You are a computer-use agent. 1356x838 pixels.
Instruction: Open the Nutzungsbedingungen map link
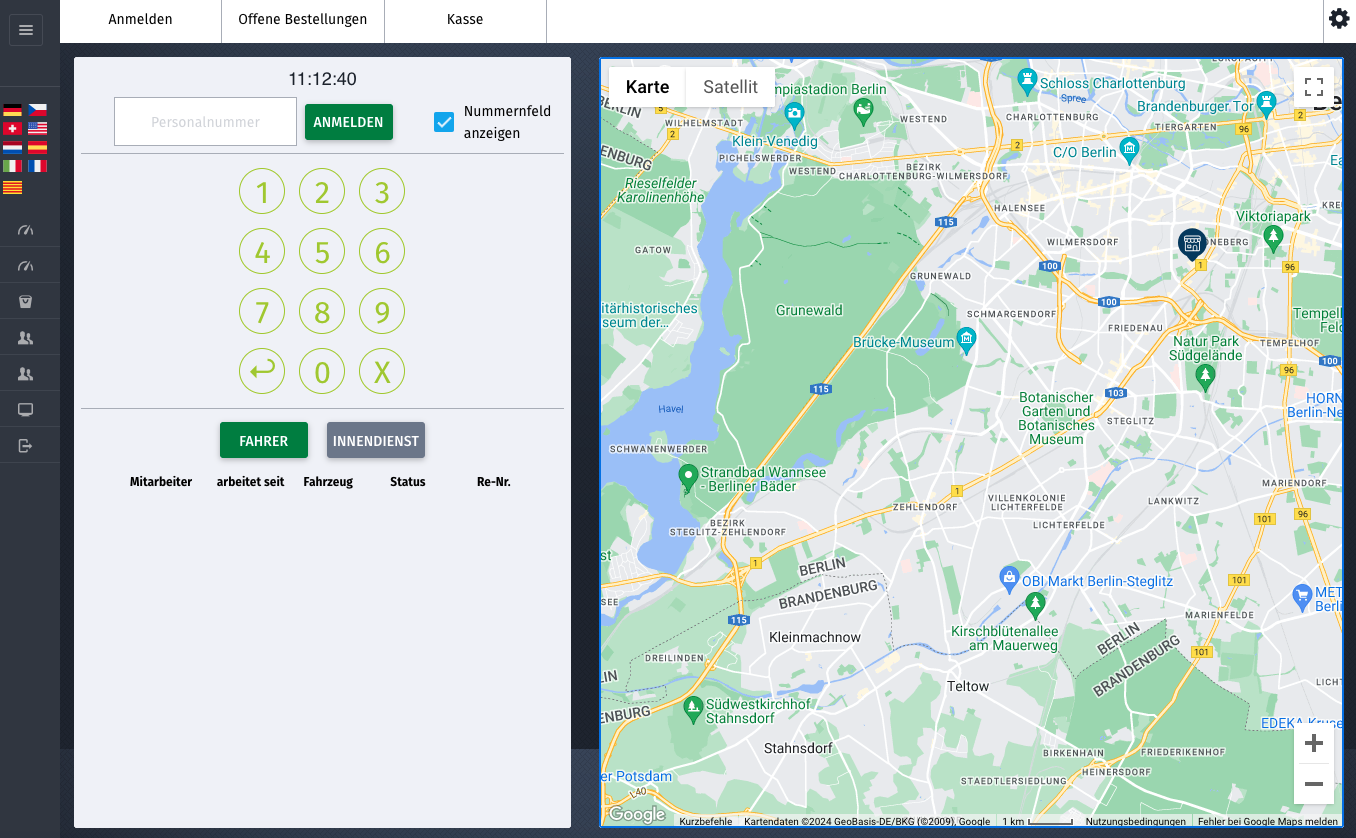[1136, 821]
